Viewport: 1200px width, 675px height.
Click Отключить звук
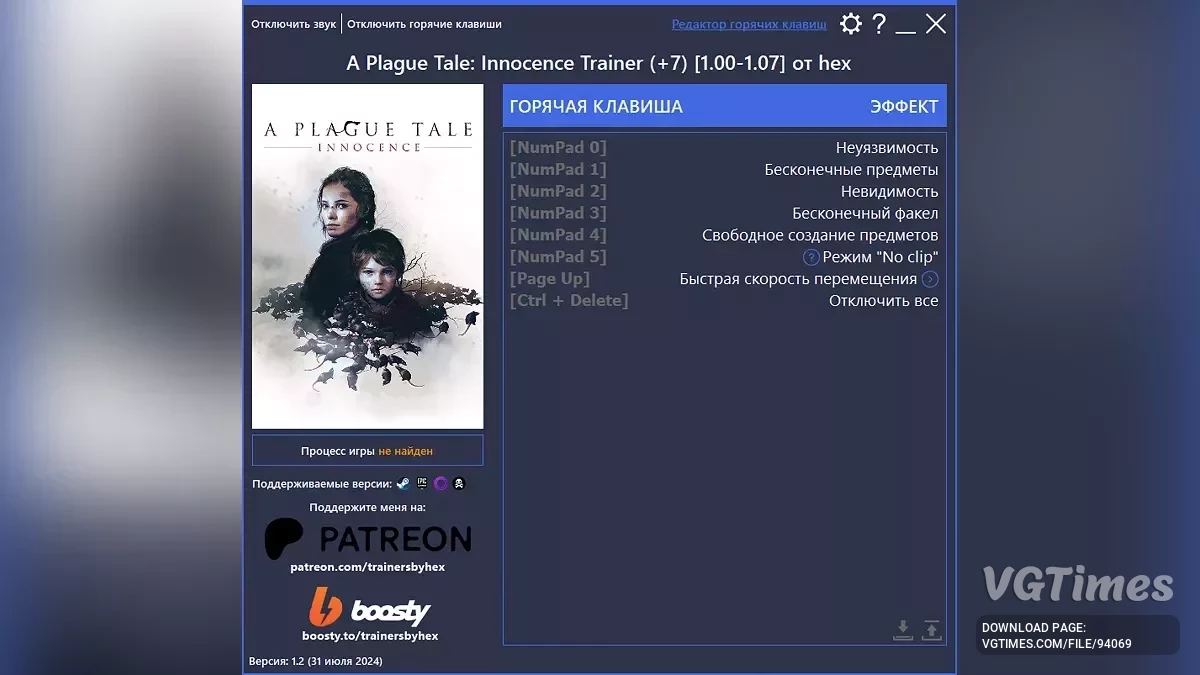[x=293, y=24]
